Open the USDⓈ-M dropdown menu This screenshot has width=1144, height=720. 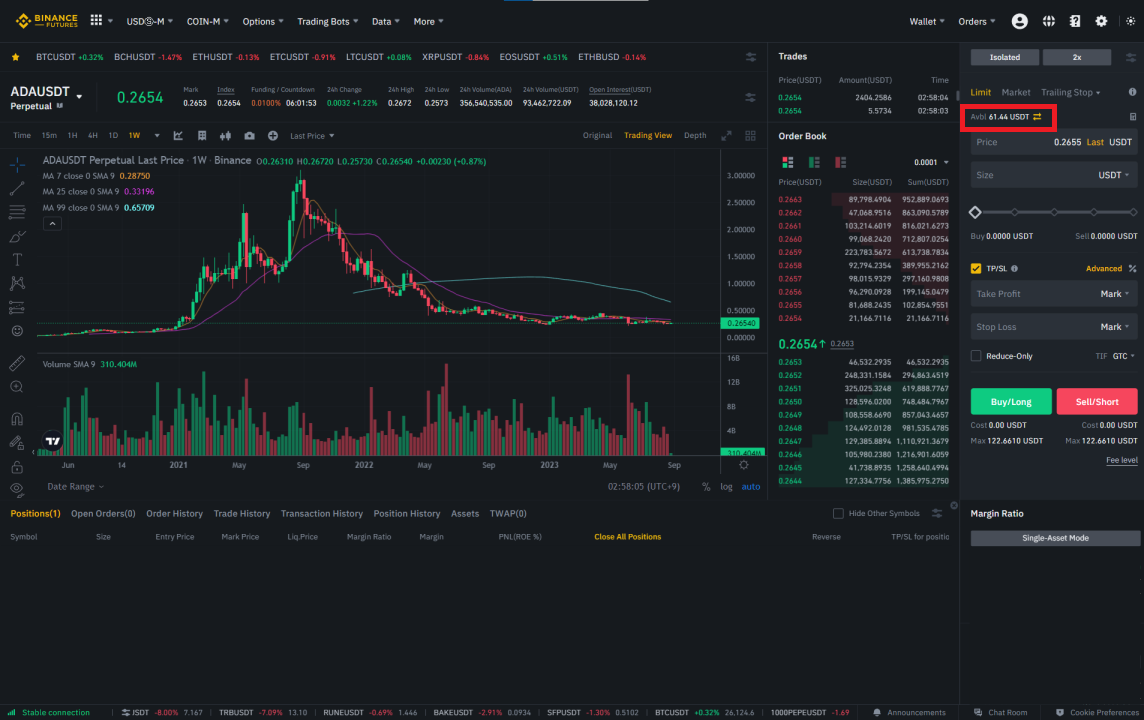[150, 21]
